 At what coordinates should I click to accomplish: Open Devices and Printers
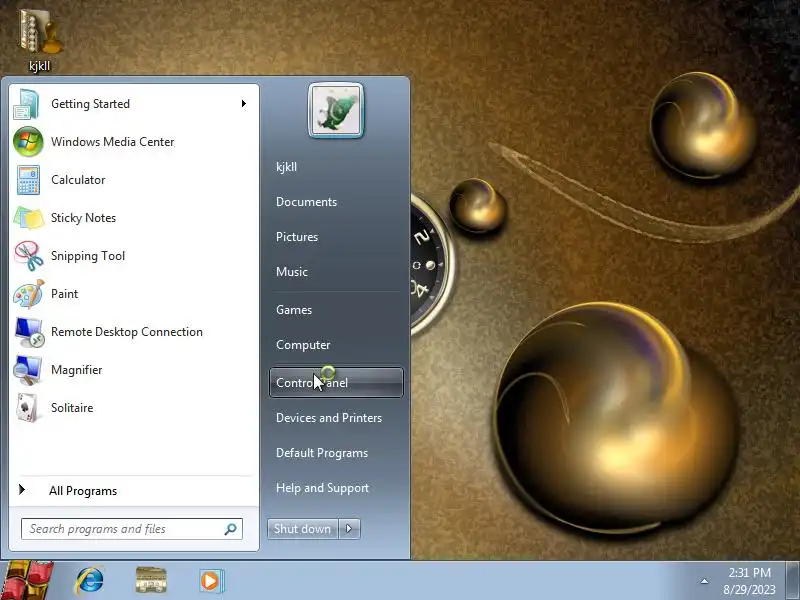(329, 418)
